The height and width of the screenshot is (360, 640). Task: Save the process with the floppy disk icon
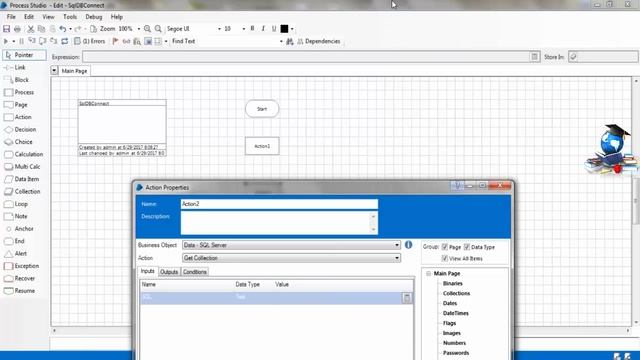(6, 29)
